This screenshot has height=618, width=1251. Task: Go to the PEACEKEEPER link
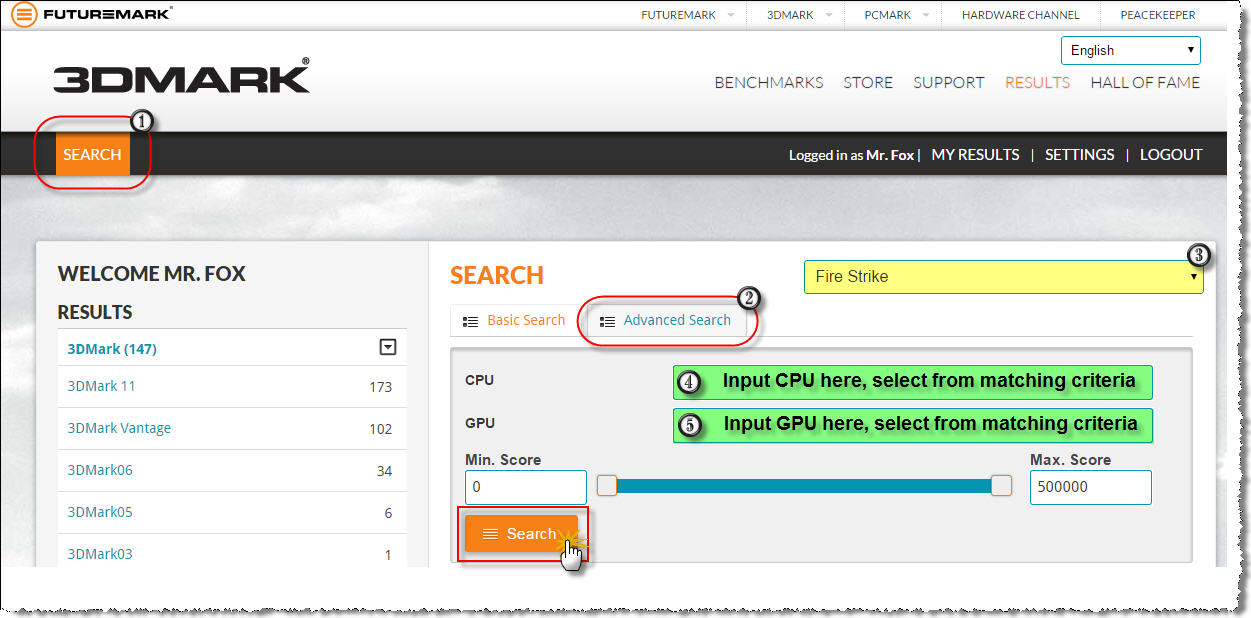[1157, 15]
